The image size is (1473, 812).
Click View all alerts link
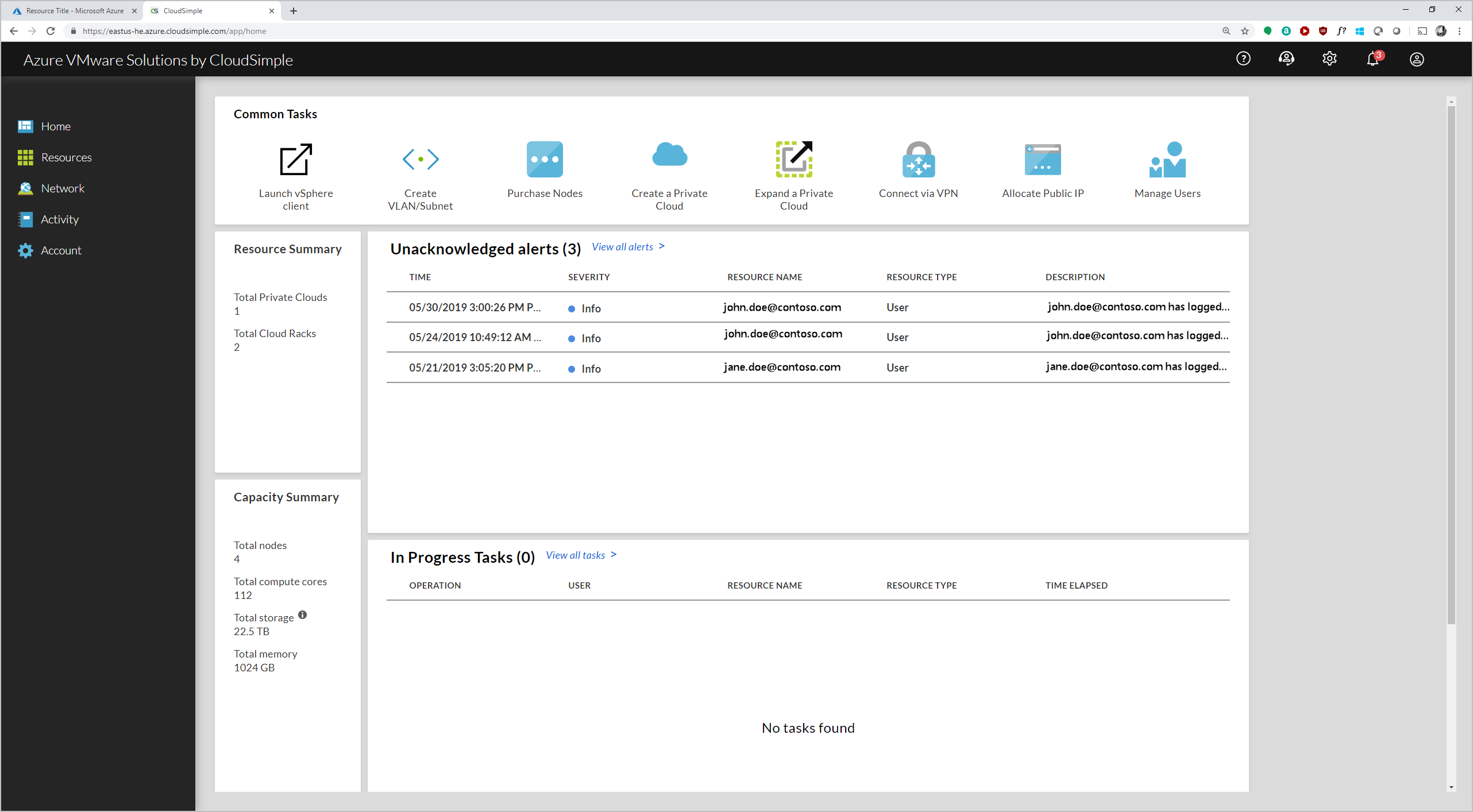coord(627,246)
